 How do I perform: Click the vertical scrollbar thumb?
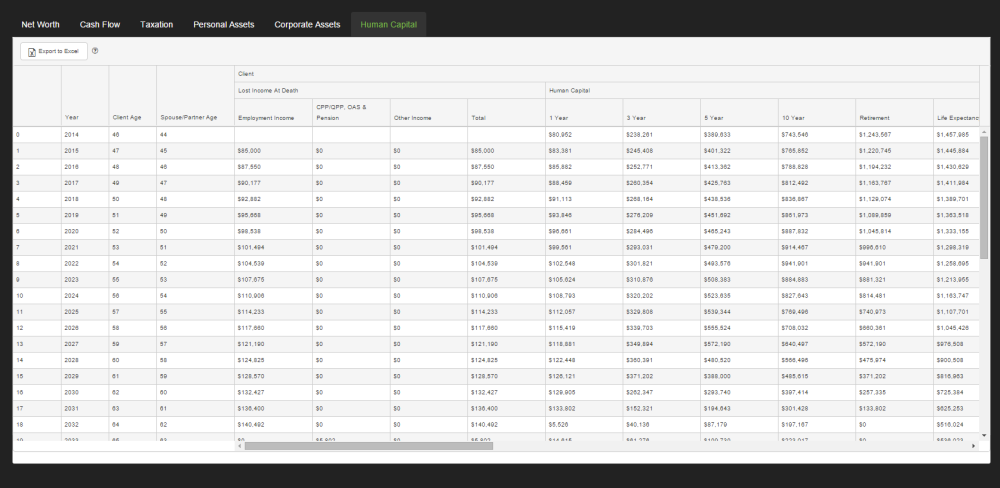click(x=983, y=195)
